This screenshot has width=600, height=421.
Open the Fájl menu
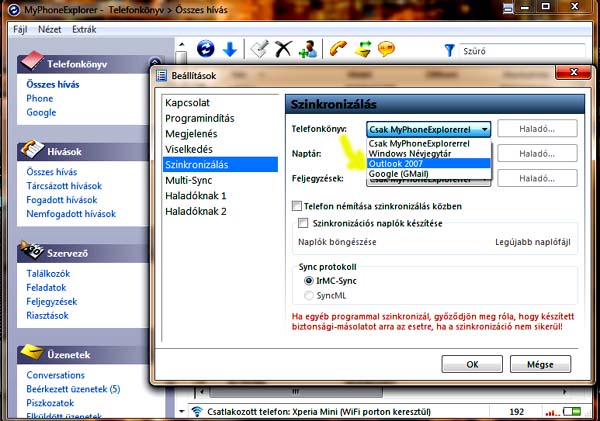20,29
